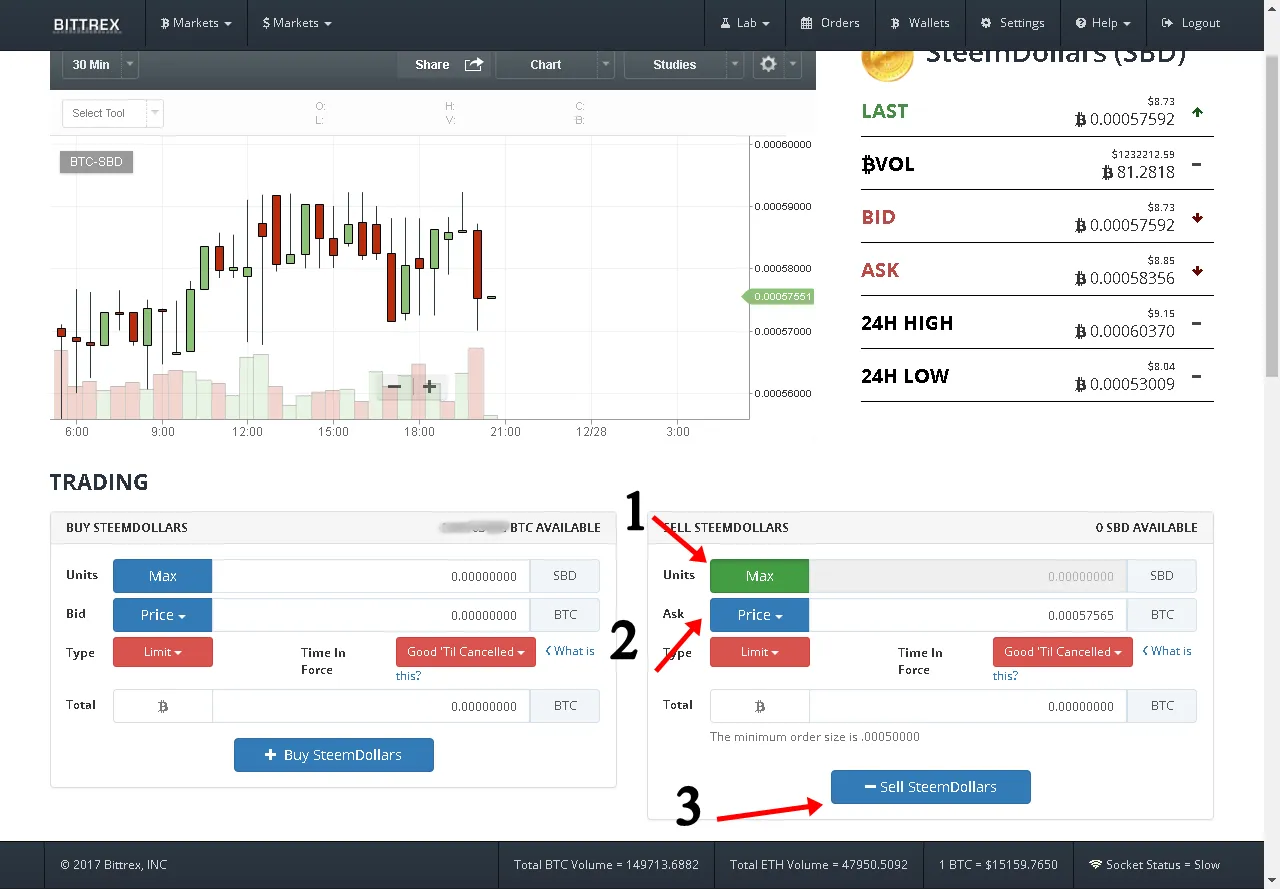Open the Sell panel Ask Price dropdown
Viewport: 1280px width, 889px height.
click(x=759, y=615)
